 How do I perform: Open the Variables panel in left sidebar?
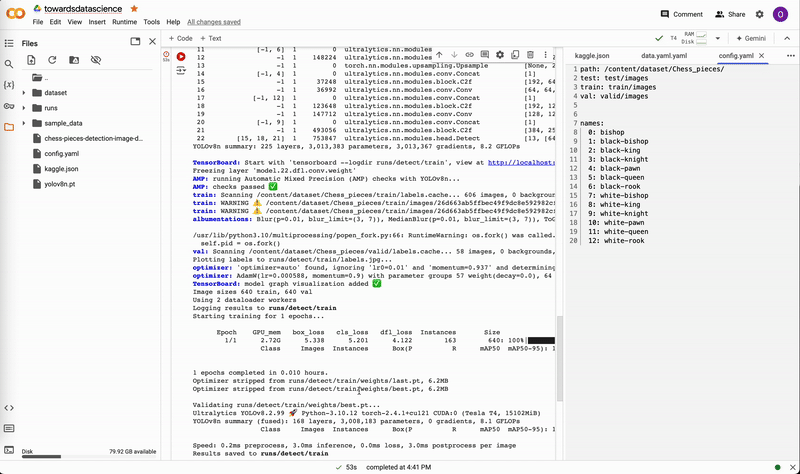tap(9, 85)
